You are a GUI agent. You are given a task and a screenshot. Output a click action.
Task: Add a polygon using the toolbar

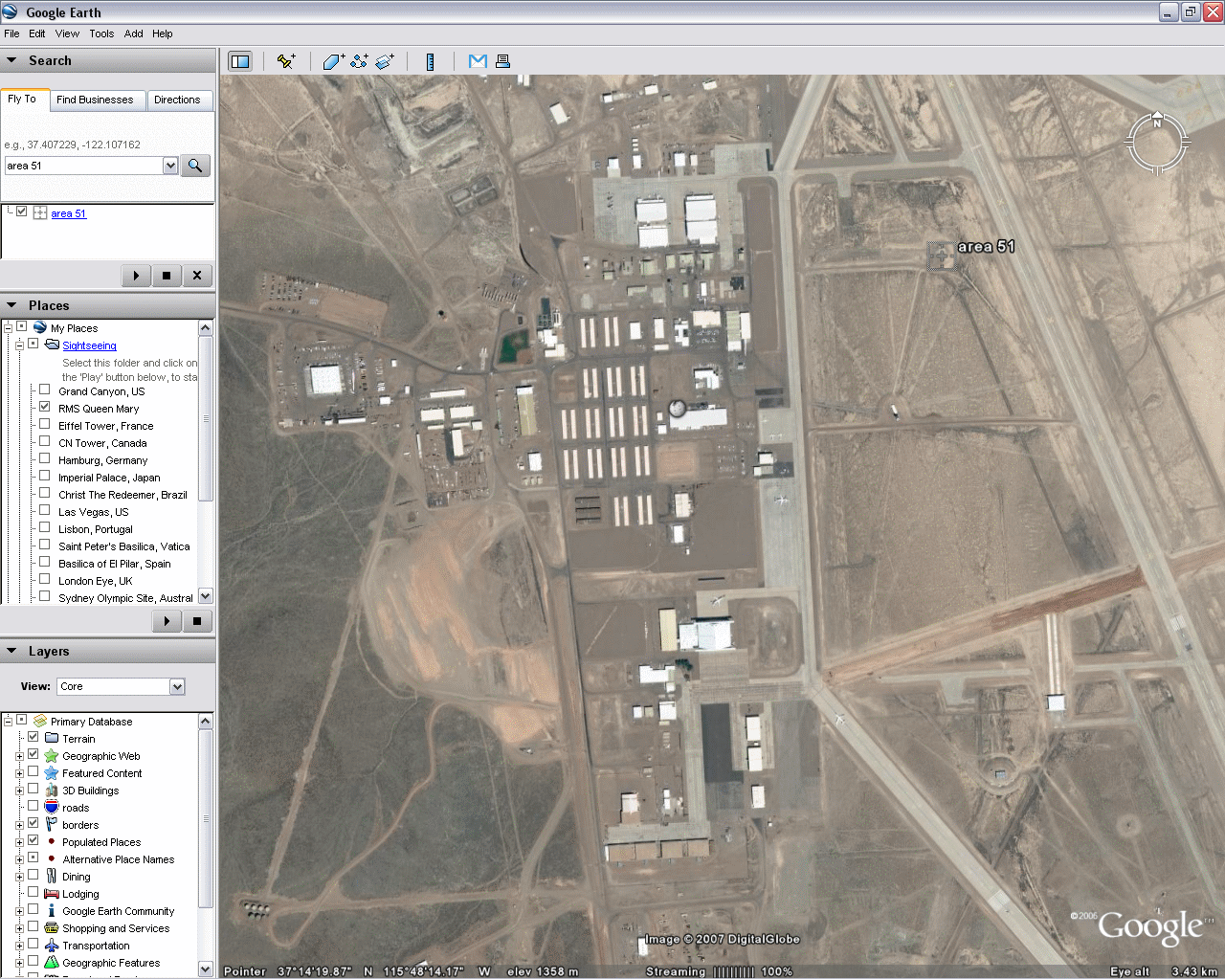(x=333, y=61)
